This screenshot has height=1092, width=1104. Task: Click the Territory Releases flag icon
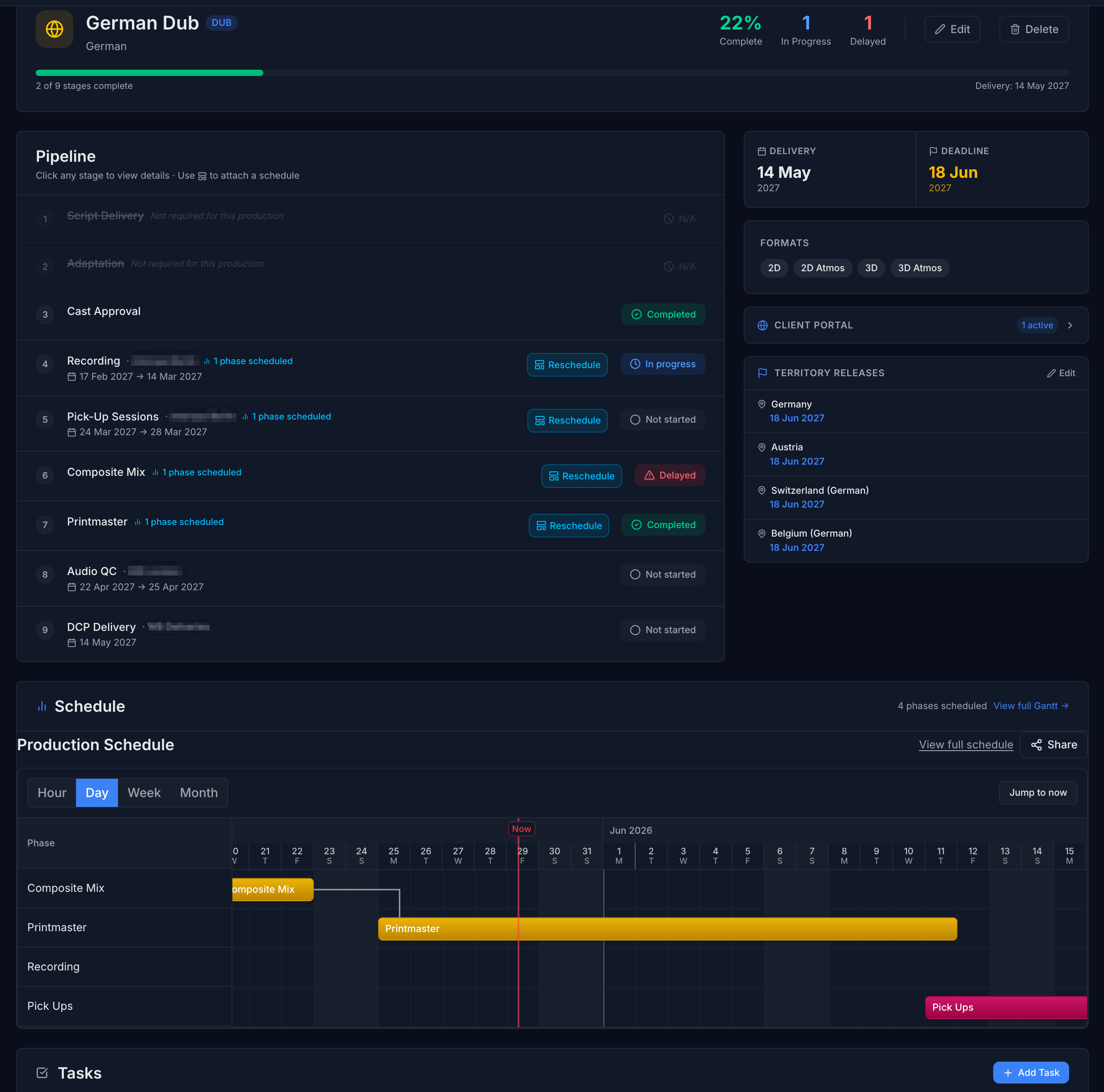762,373
